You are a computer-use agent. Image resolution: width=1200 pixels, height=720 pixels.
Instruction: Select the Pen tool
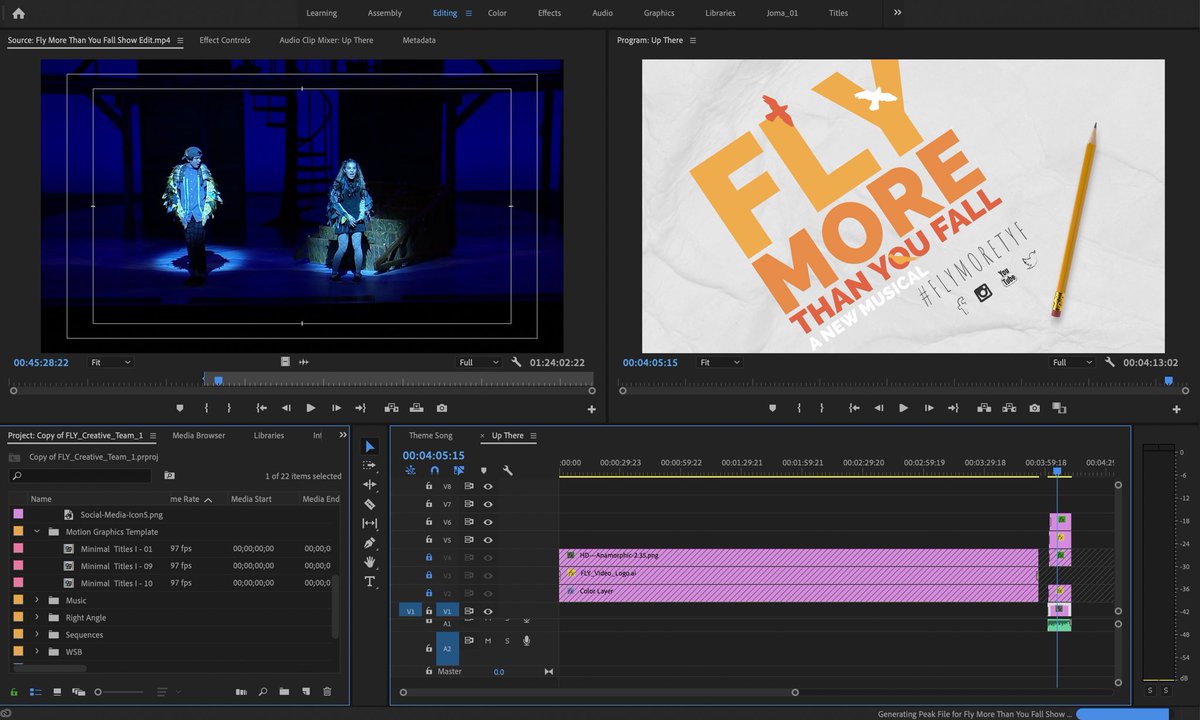click(x=370, y=543)
